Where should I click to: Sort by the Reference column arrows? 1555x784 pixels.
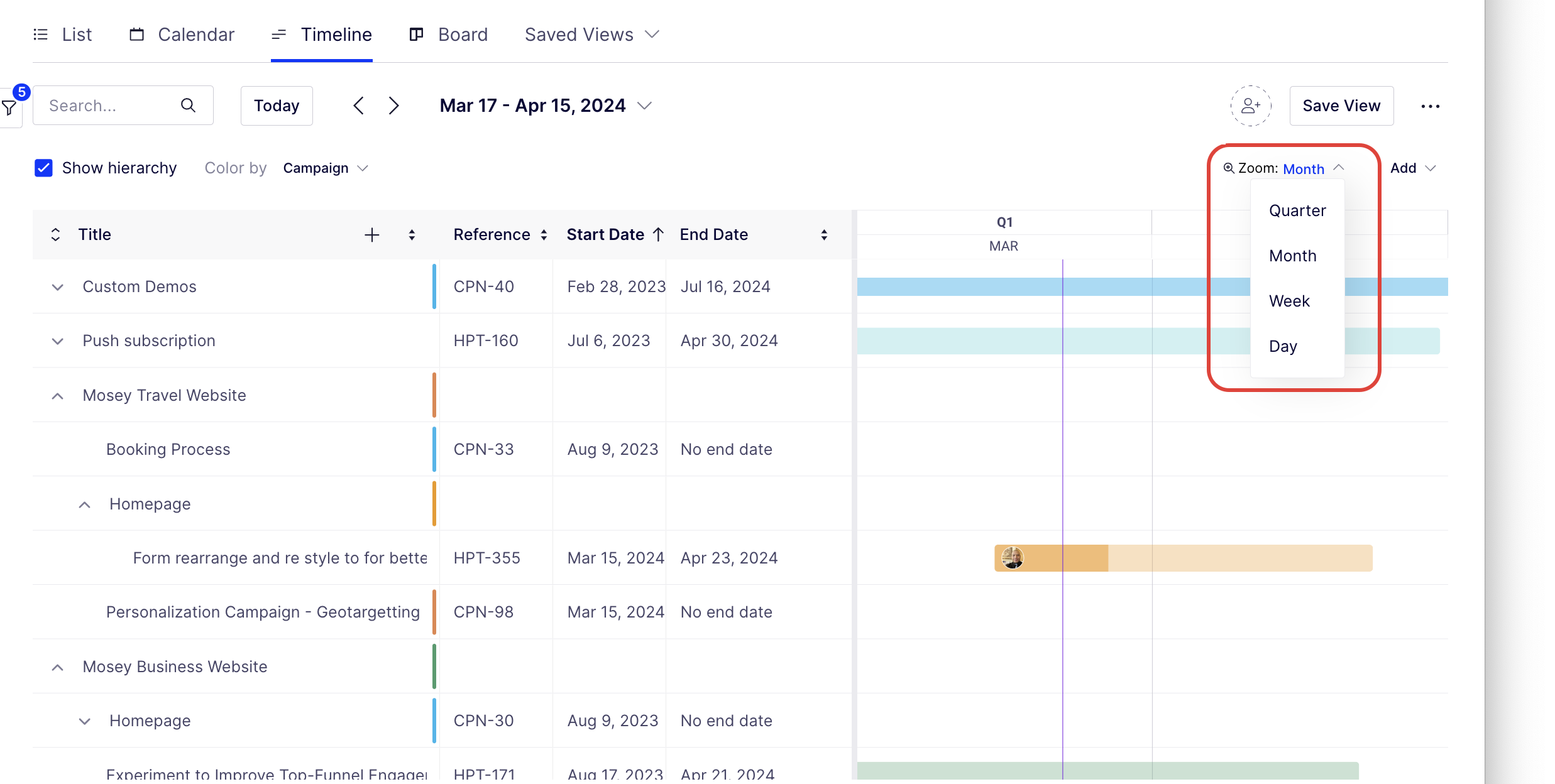(544, 235)
